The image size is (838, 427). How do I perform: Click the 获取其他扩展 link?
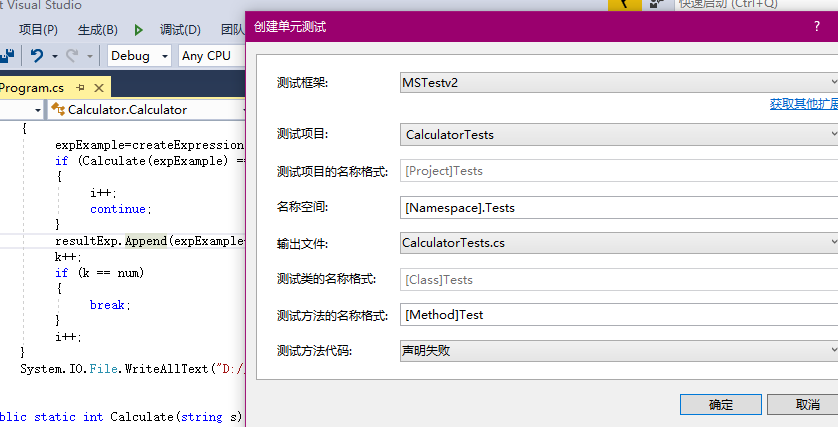coord(803,104)
